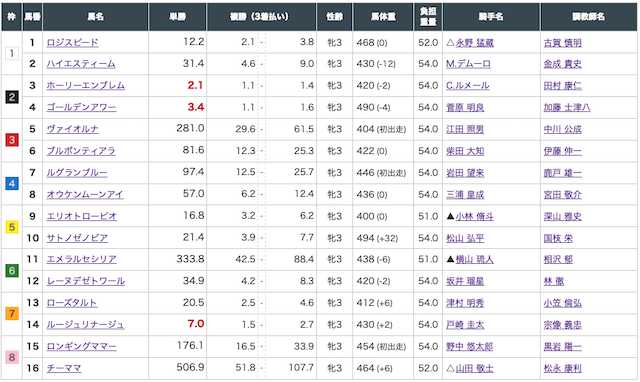Screen dimensions: 640x382
Task: Click the yellow frame 5 badge
Action: coord(11,227)
